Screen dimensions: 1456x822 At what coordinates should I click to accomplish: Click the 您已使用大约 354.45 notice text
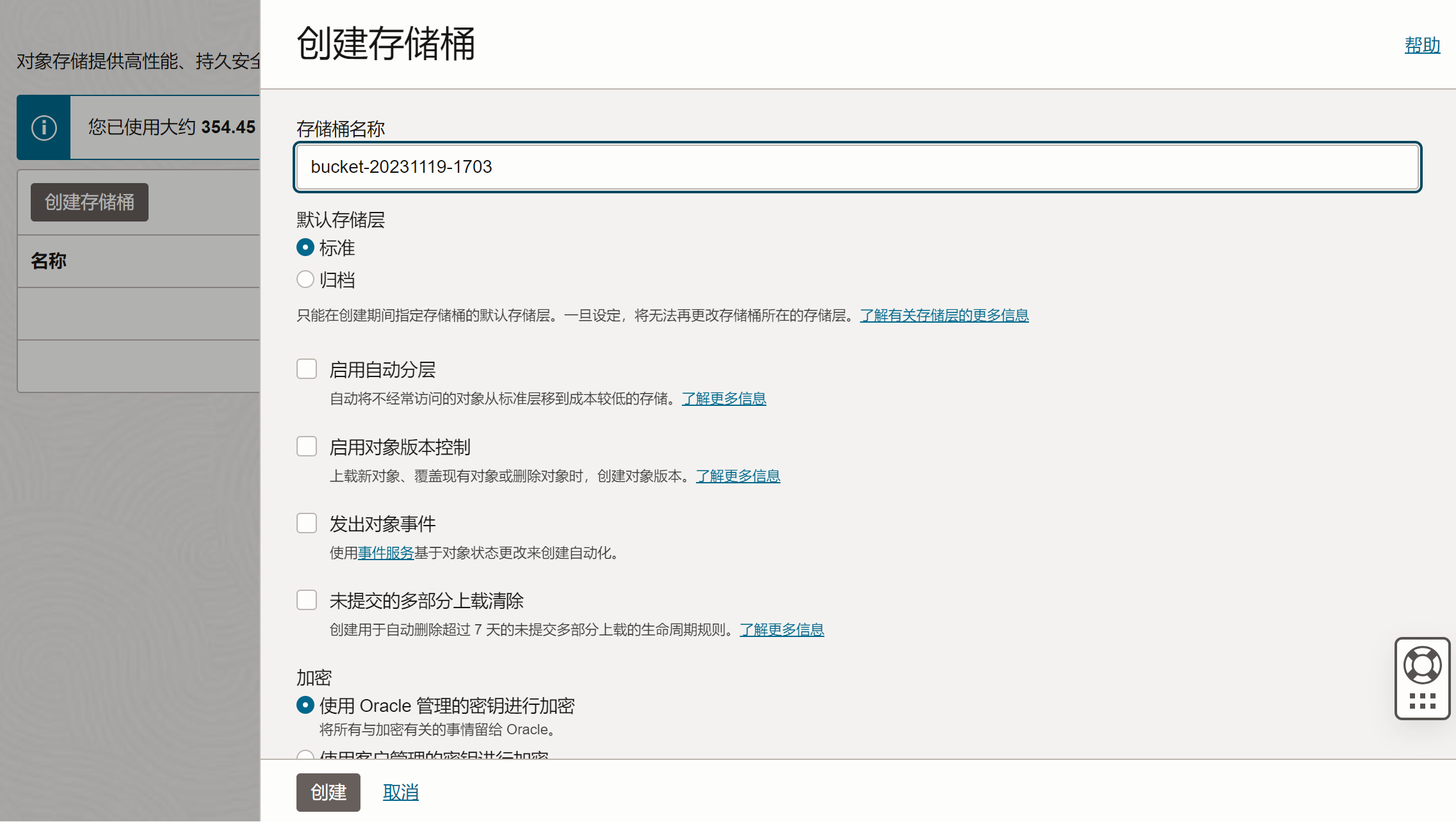pos(172,127)
